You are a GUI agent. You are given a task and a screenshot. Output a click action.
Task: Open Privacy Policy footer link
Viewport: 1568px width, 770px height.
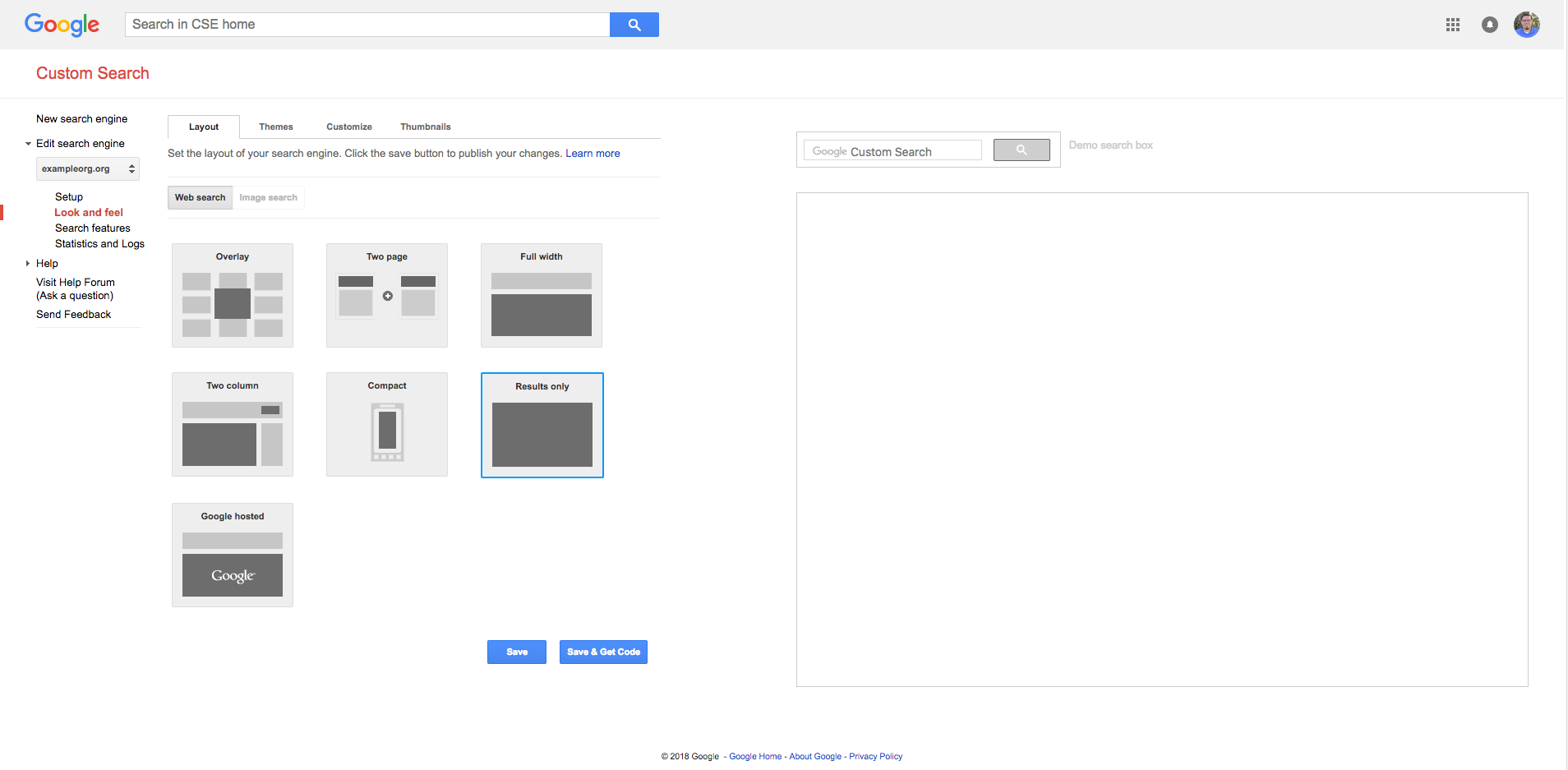(x=875, y=757)
